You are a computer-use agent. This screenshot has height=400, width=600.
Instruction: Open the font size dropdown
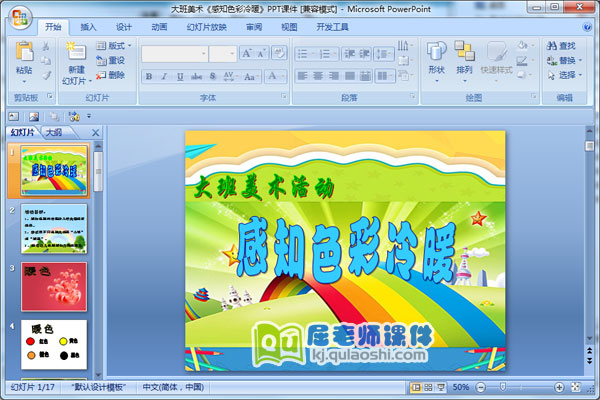coord(232,54)
